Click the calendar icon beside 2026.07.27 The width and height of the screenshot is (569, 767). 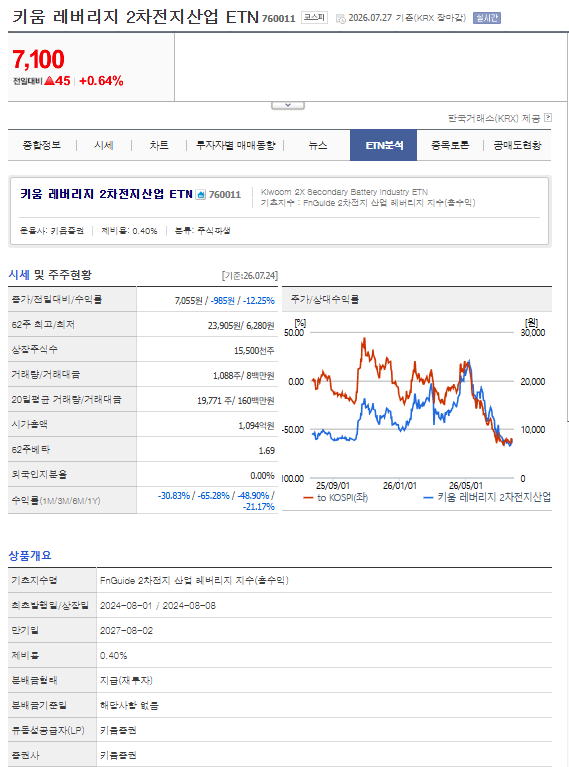[x=341, y=19]
